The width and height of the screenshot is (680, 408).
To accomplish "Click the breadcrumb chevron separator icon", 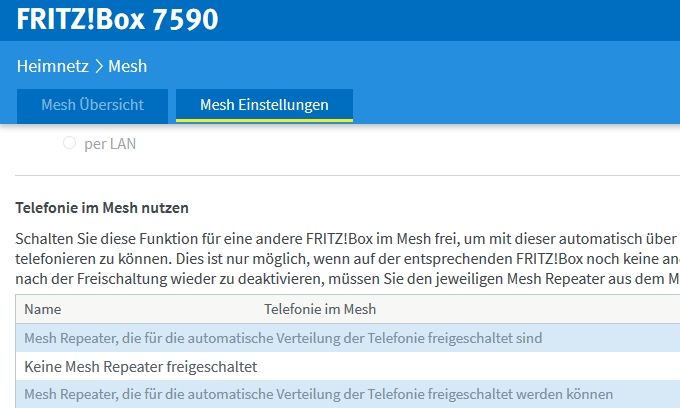I will click(99, 66).
